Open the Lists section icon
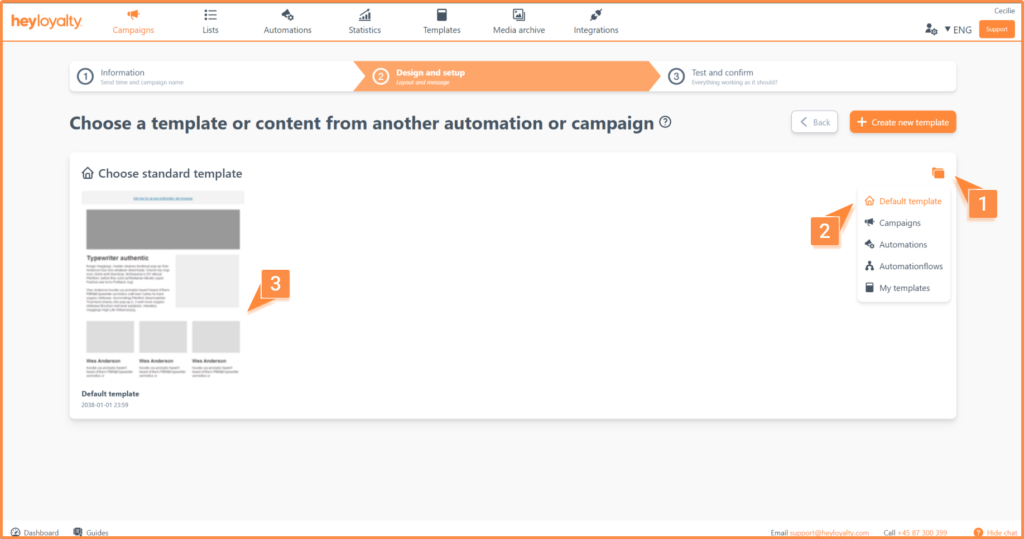Image resolution: width=1024 pixels, height=539 pixels. coord(210,15)
